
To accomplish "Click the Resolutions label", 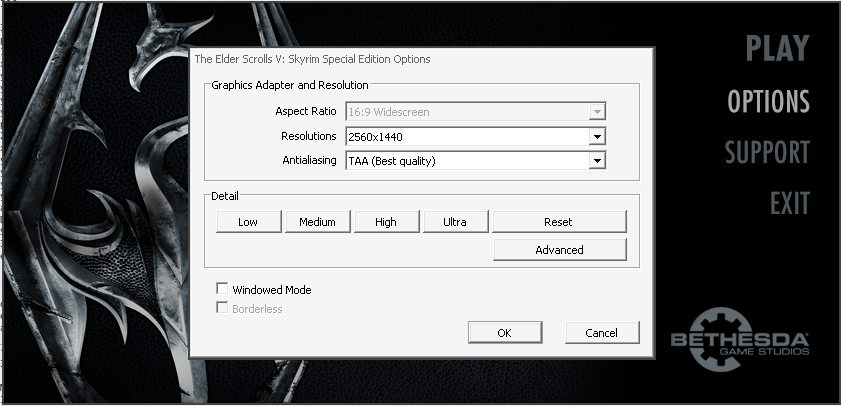I will pyautogui.click(x=309, y=136).
